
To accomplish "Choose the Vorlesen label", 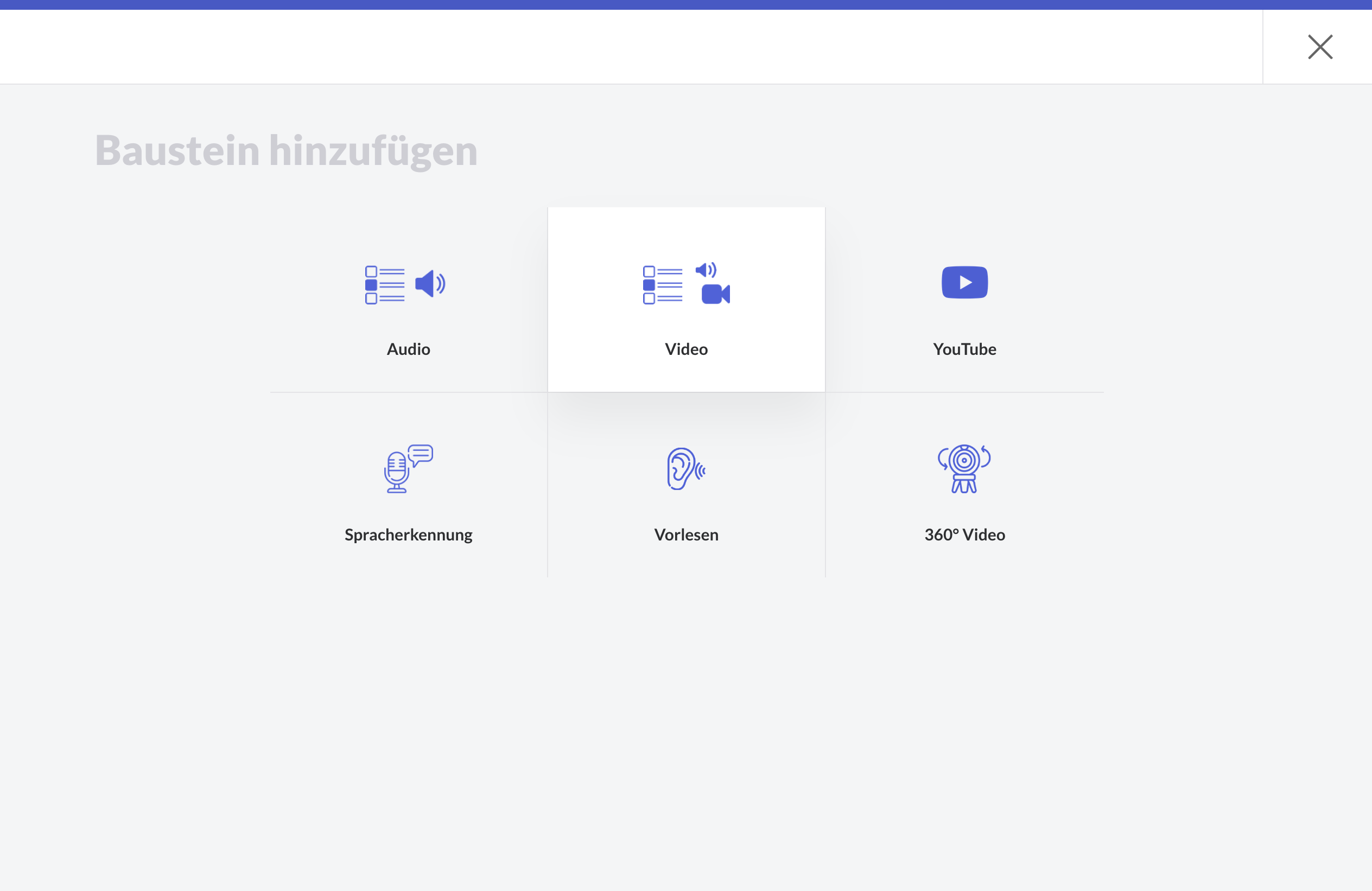I will click(x=686, y=535).
